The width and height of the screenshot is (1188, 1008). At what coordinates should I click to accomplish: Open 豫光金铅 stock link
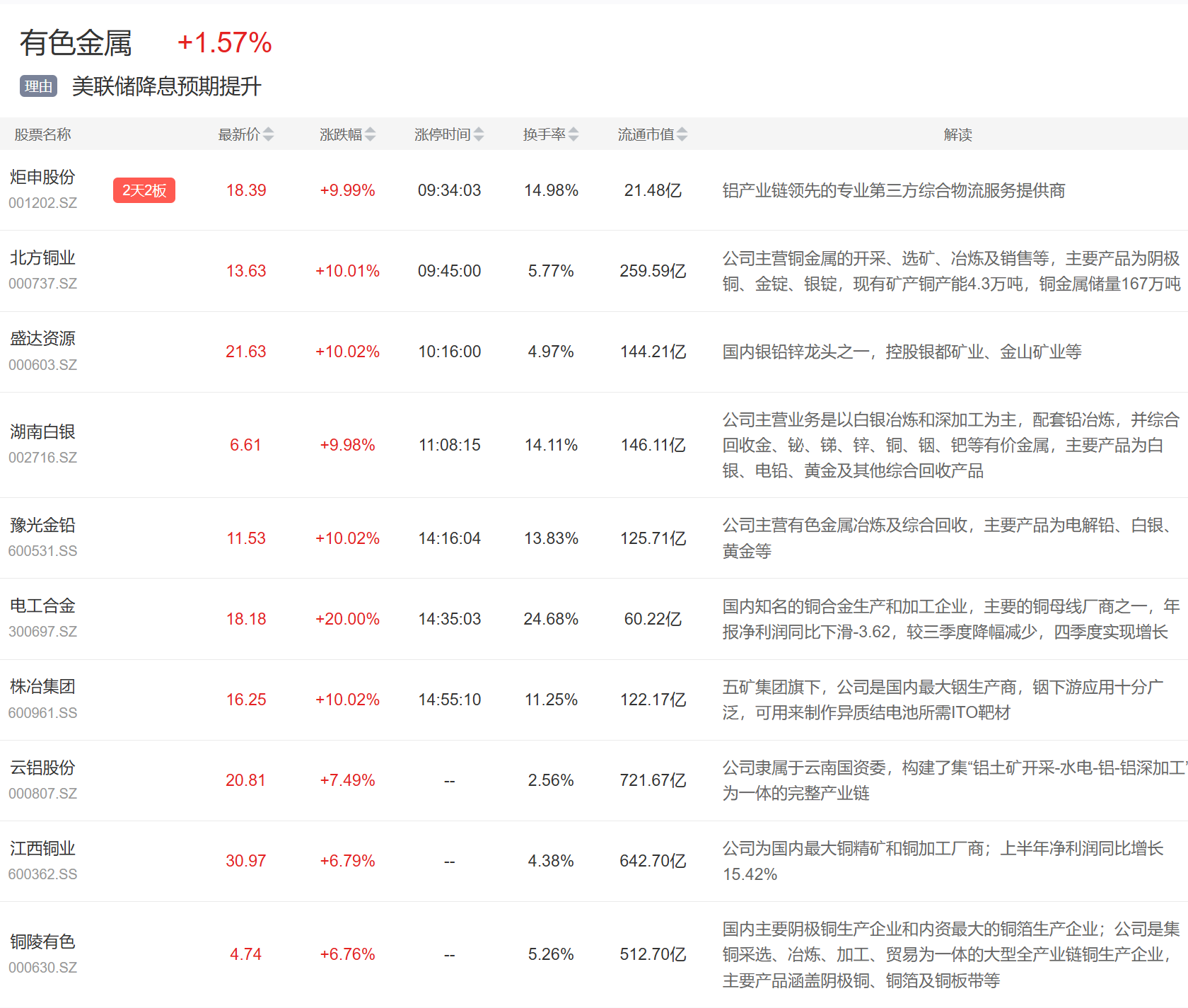pyautogui.click(x=42, y=526)
